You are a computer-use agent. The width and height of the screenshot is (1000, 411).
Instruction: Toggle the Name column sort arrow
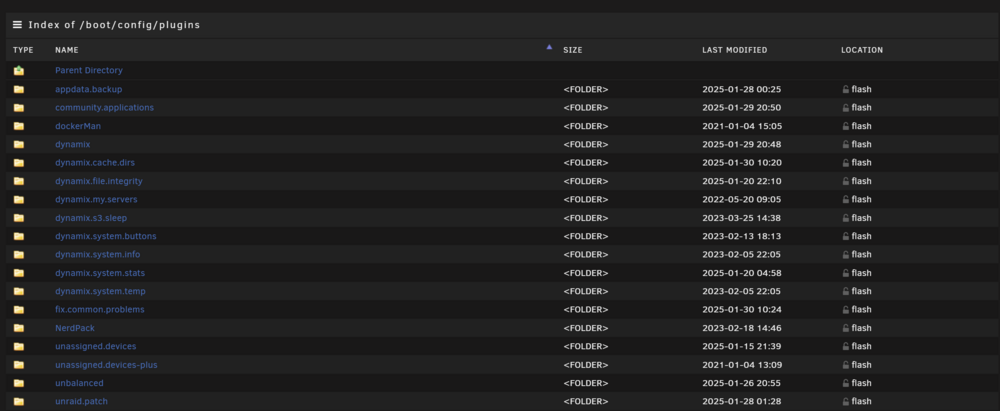(x=549, y=47)
